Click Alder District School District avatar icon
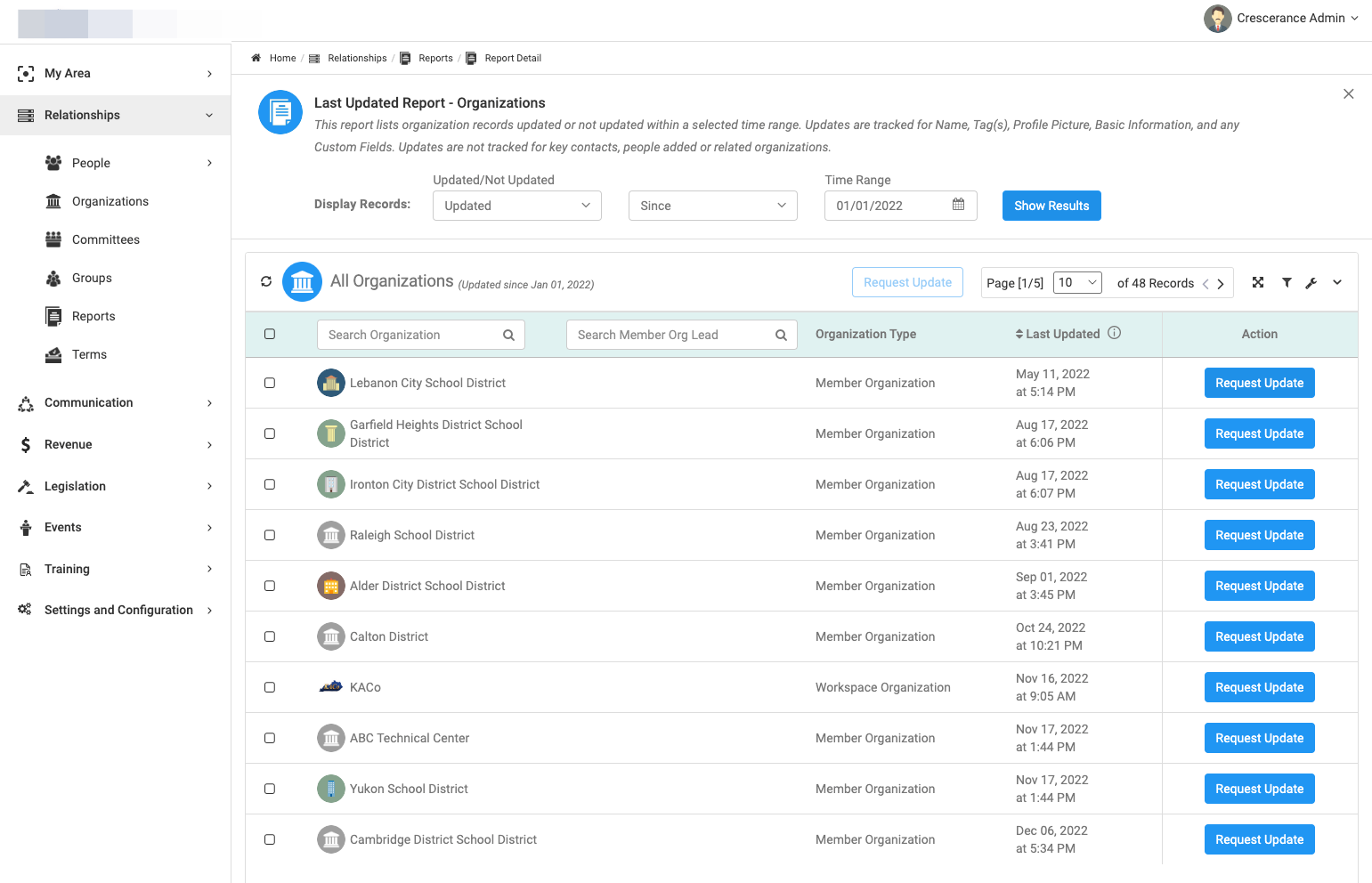Viewport: 1372px width, 883px height. click(331, 586)
